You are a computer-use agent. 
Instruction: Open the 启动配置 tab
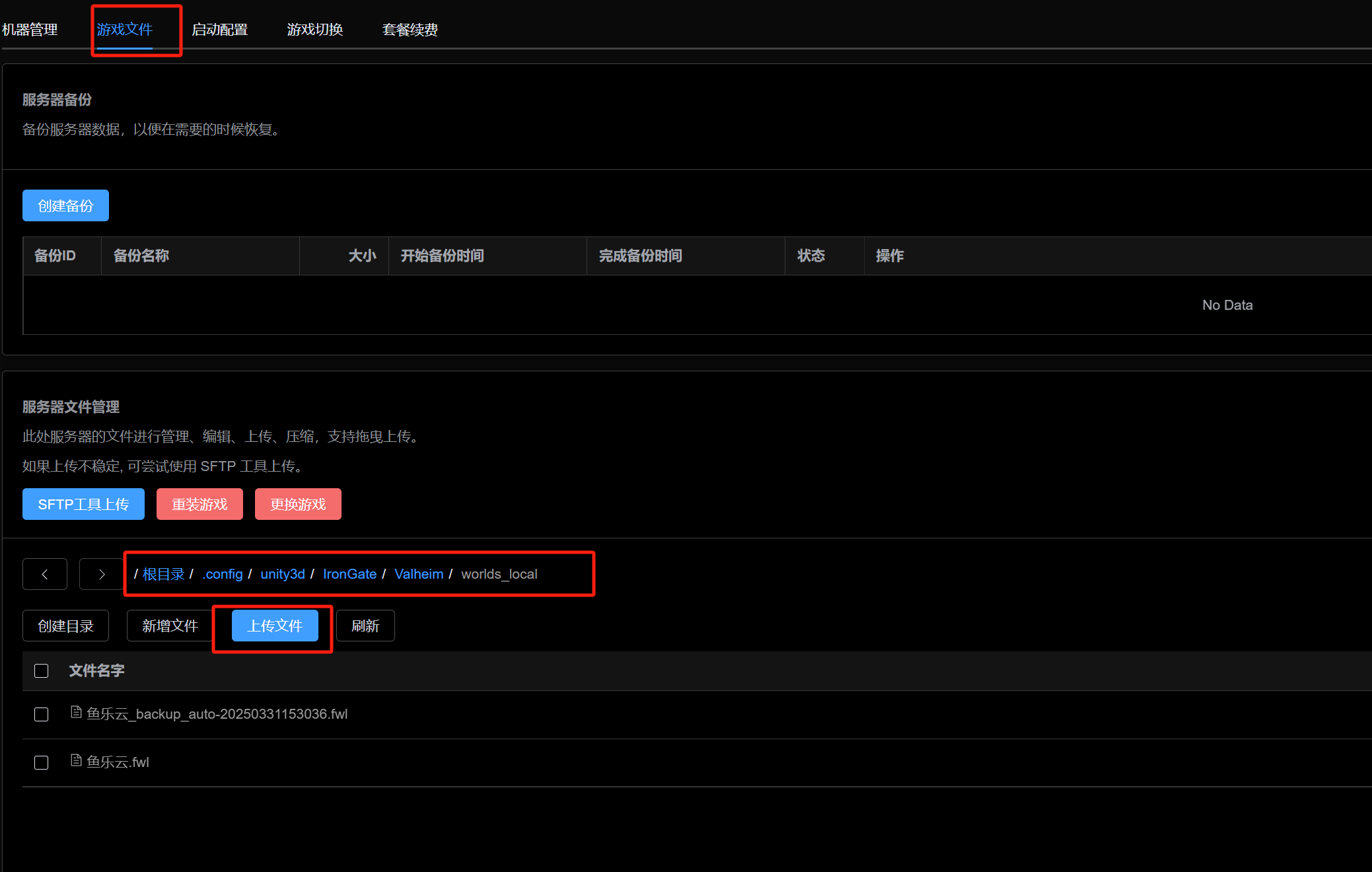pos(219,30)
